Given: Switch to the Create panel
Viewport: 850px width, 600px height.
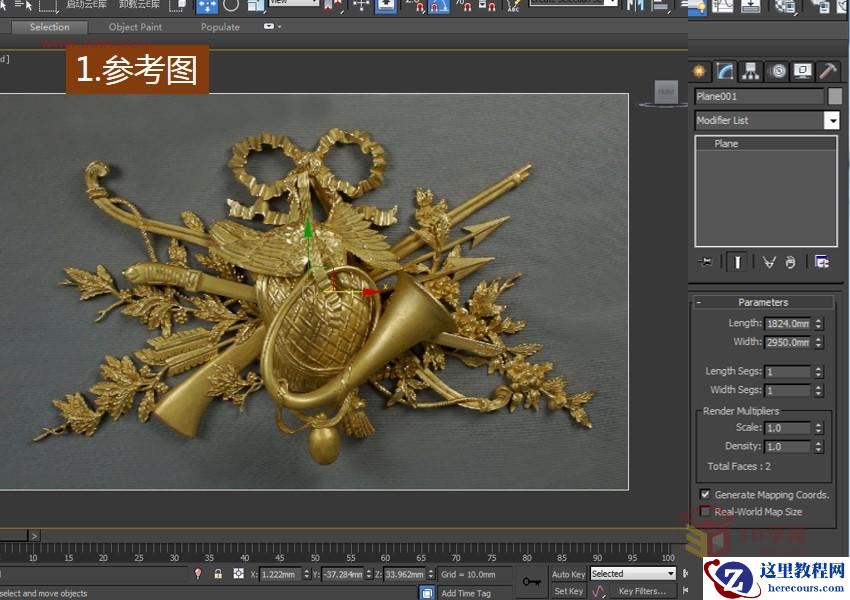Looking at the screenshot, I should 699,71.
